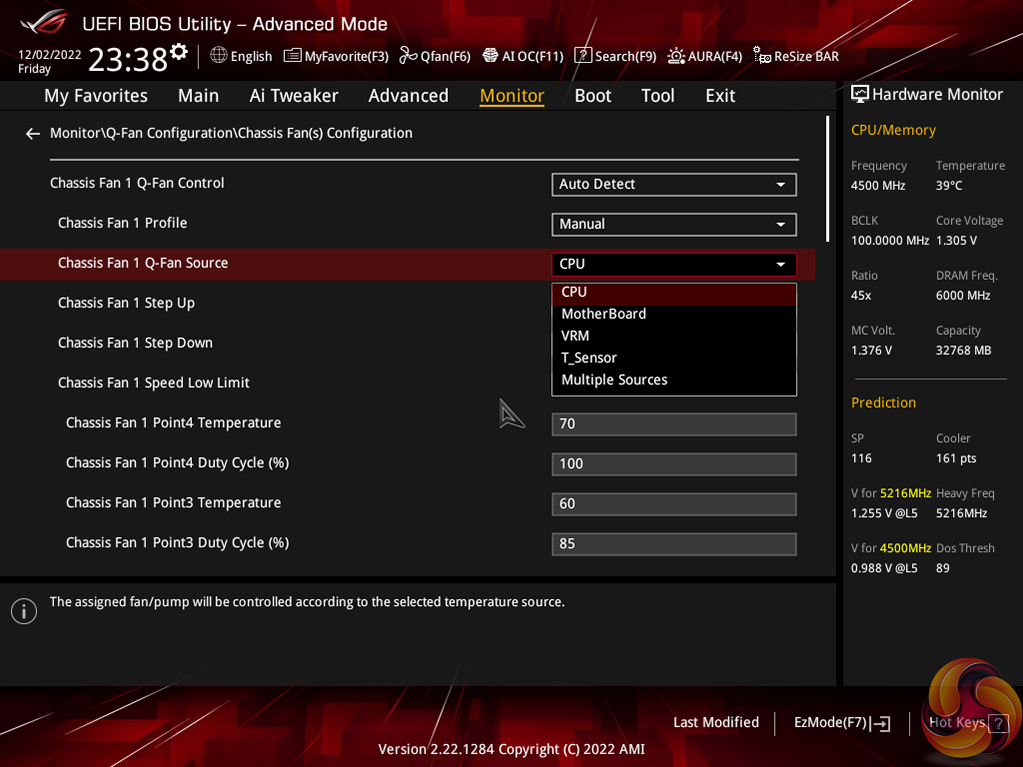Open the settings gear next to the clock
Screen dimensions: 1023x767
[179, 52]
